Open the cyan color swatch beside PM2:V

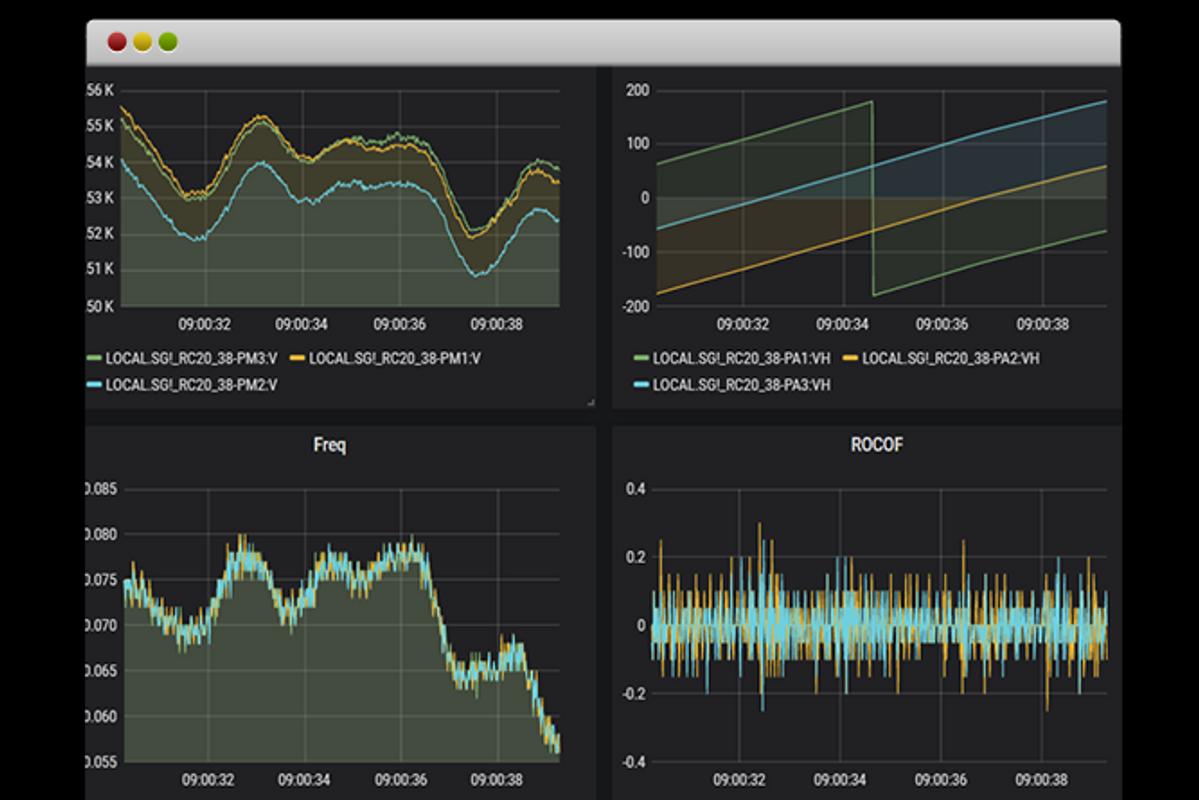(95, 384)
